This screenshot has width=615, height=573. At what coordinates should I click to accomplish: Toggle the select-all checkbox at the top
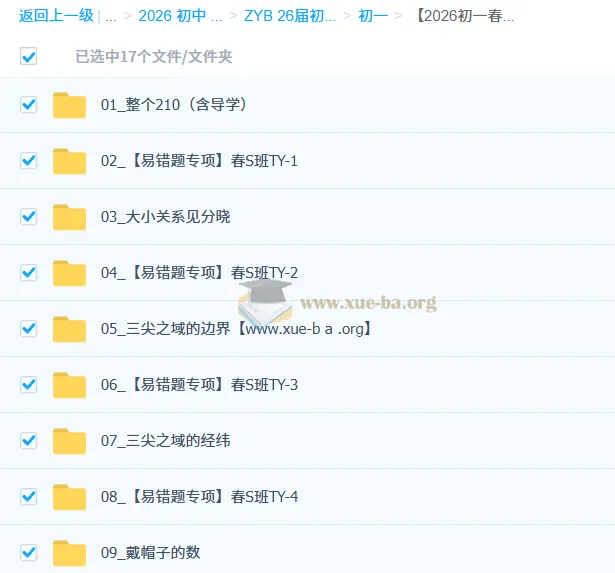click(29, 56)
